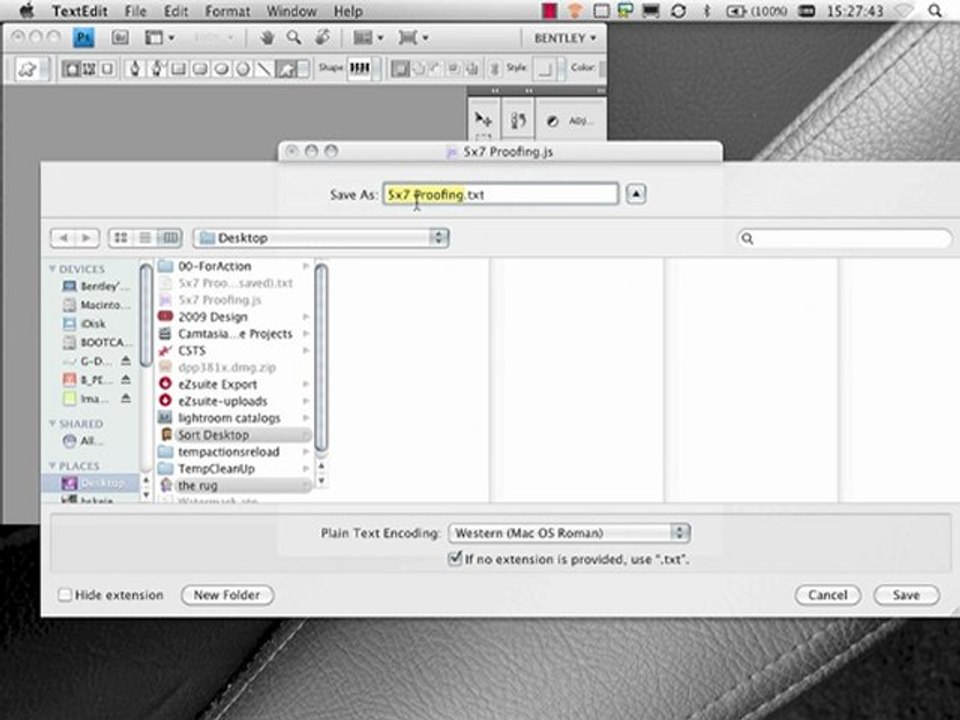Select the Rounded Rectangle shape tool

200,69
